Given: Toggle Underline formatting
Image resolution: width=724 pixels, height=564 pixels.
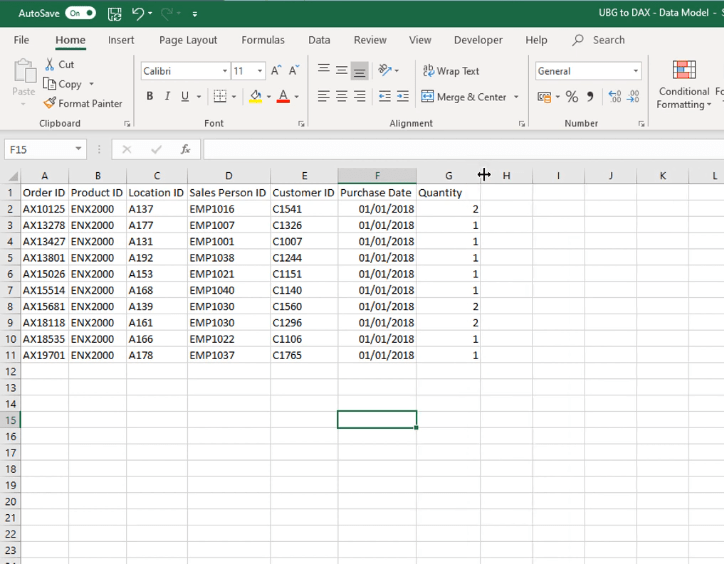Looking at the screenshot, I should 185,96.
